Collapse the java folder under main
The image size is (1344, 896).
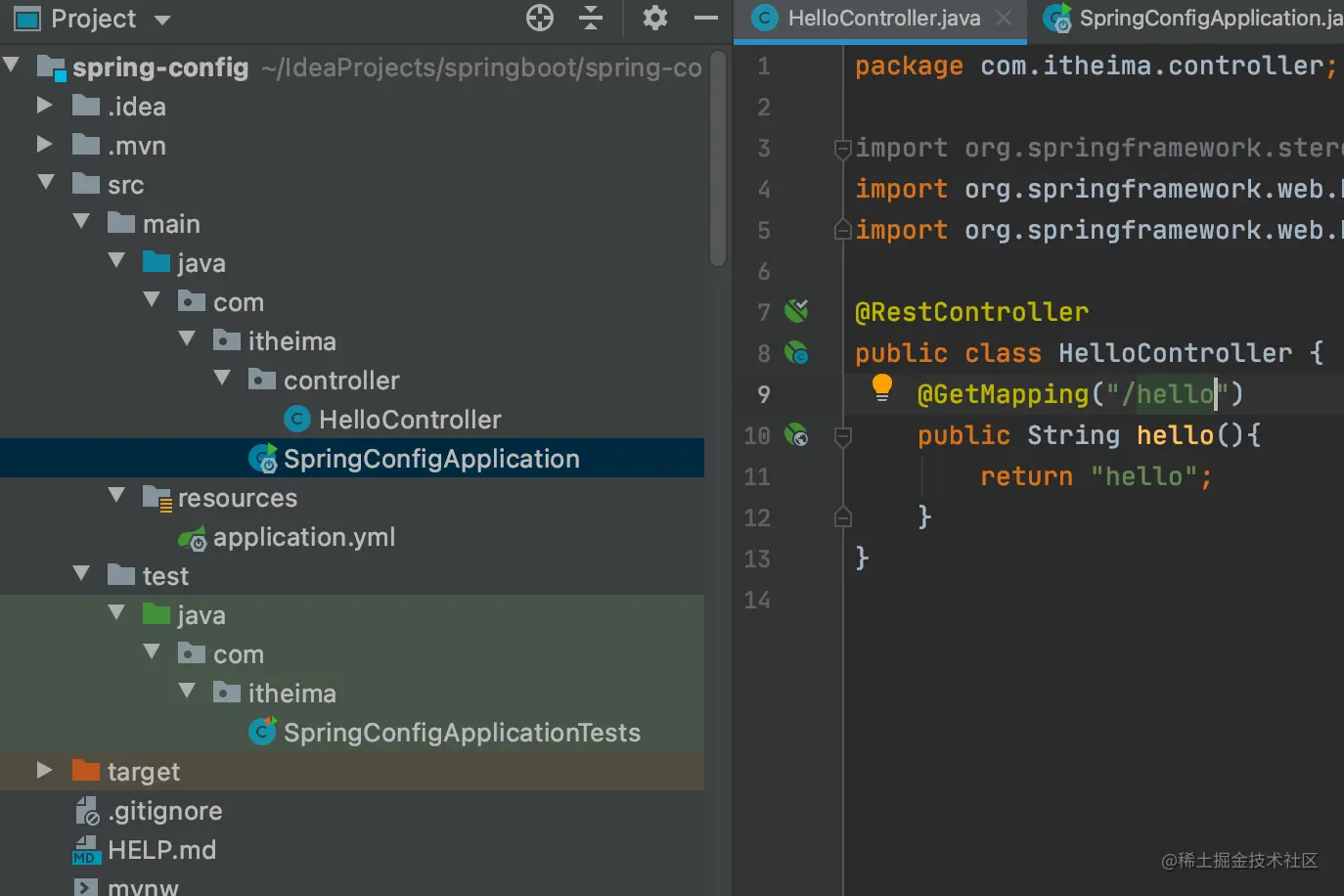pos(116,261)
